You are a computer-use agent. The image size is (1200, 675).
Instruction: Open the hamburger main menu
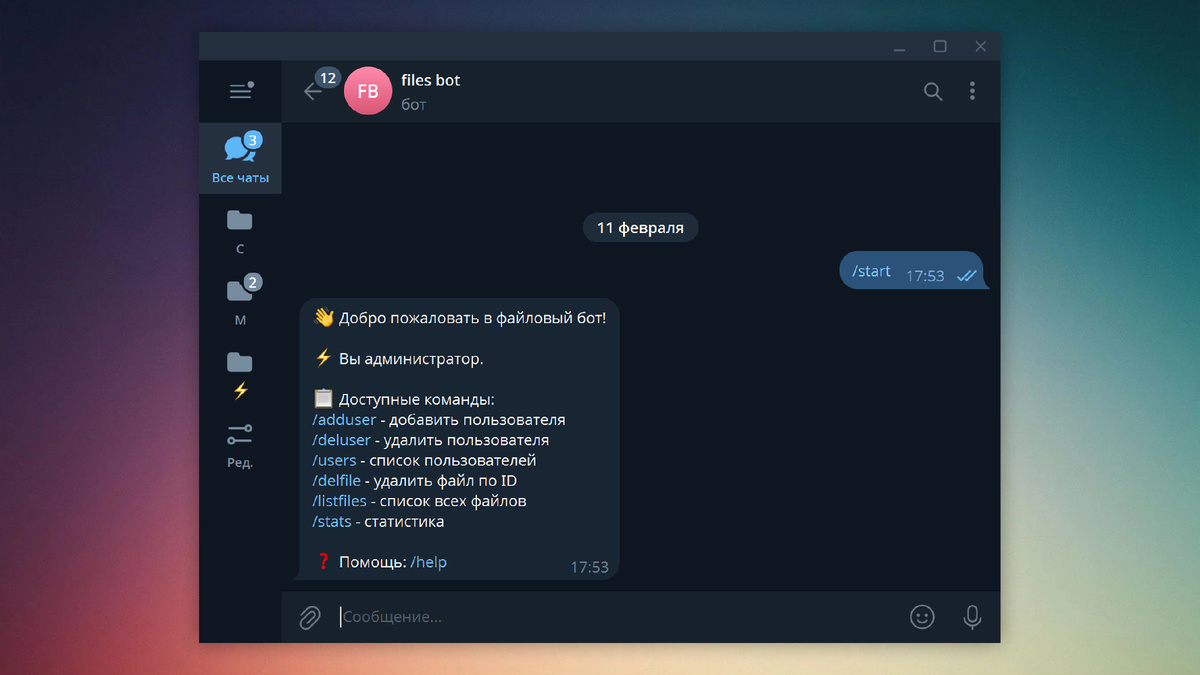tap(240, 91)
